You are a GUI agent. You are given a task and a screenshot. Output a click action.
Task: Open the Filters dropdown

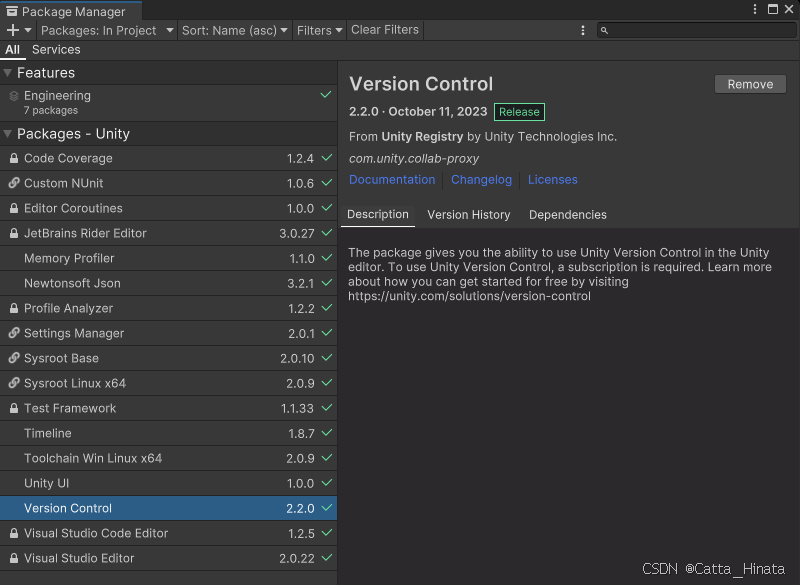pos(319,30)
